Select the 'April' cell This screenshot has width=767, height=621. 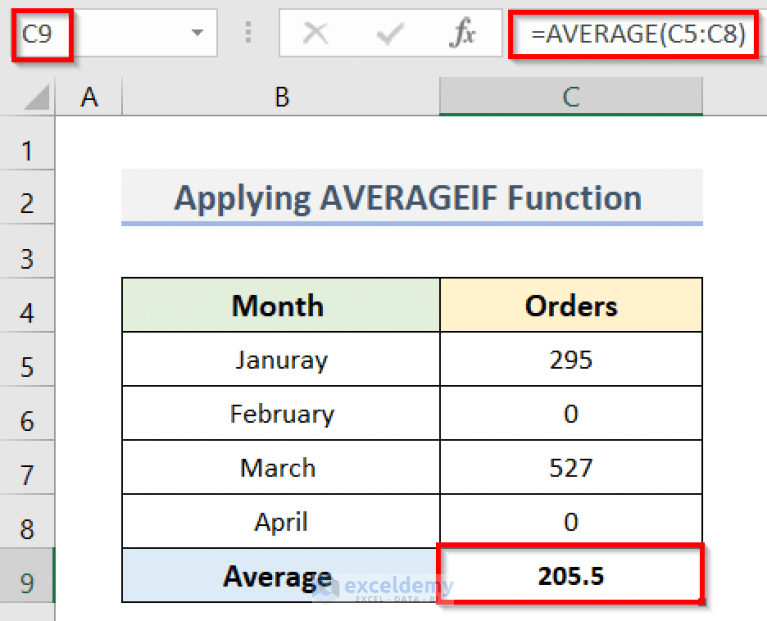click(x=281, y=521)
